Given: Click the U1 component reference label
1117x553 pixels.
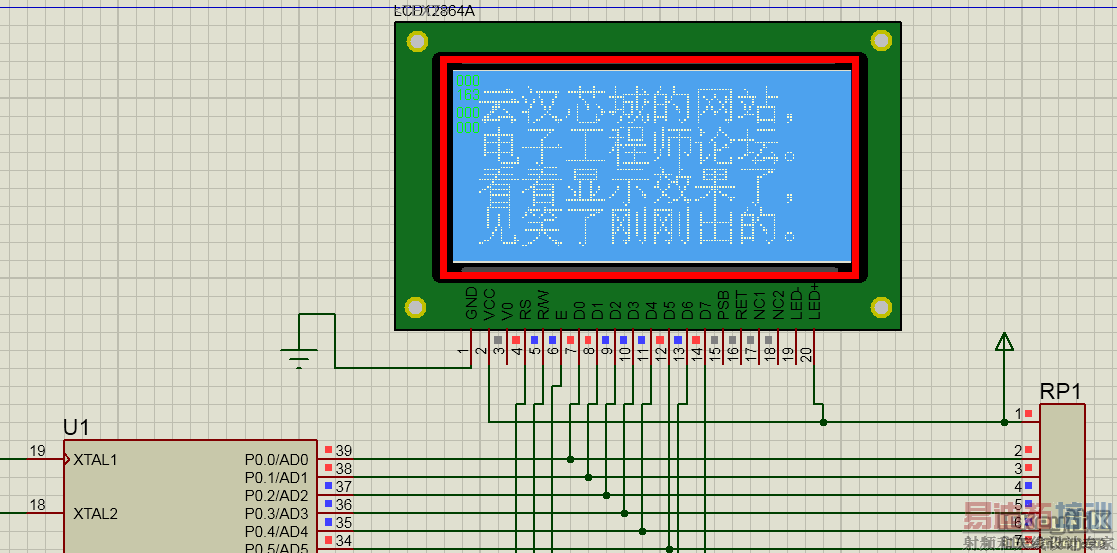Looking at the screenshot, I should 77,428.
